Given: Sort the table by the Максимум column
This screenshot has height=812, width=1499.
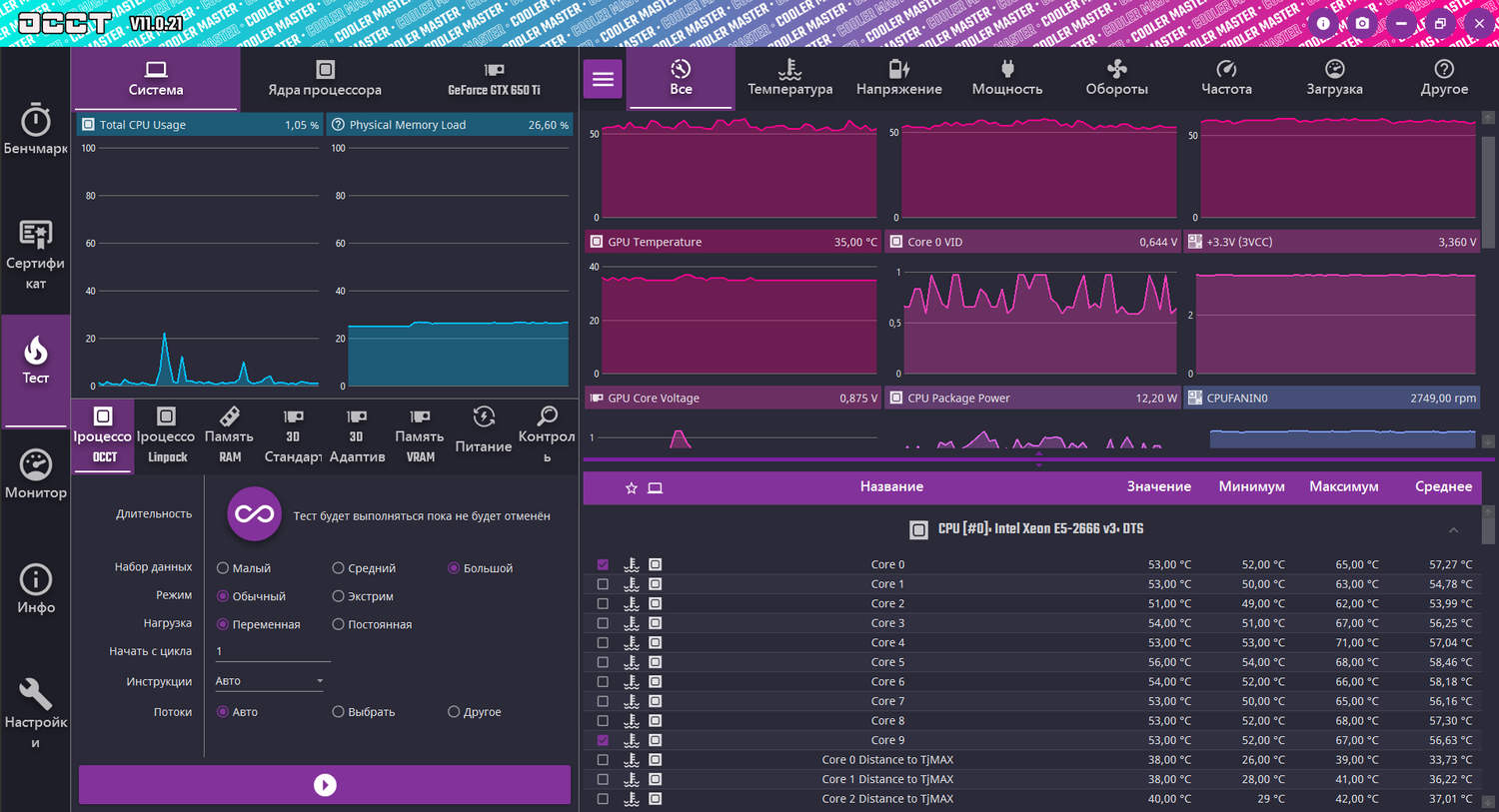Looking at the screenshot, I should [x=1344, y=487].
